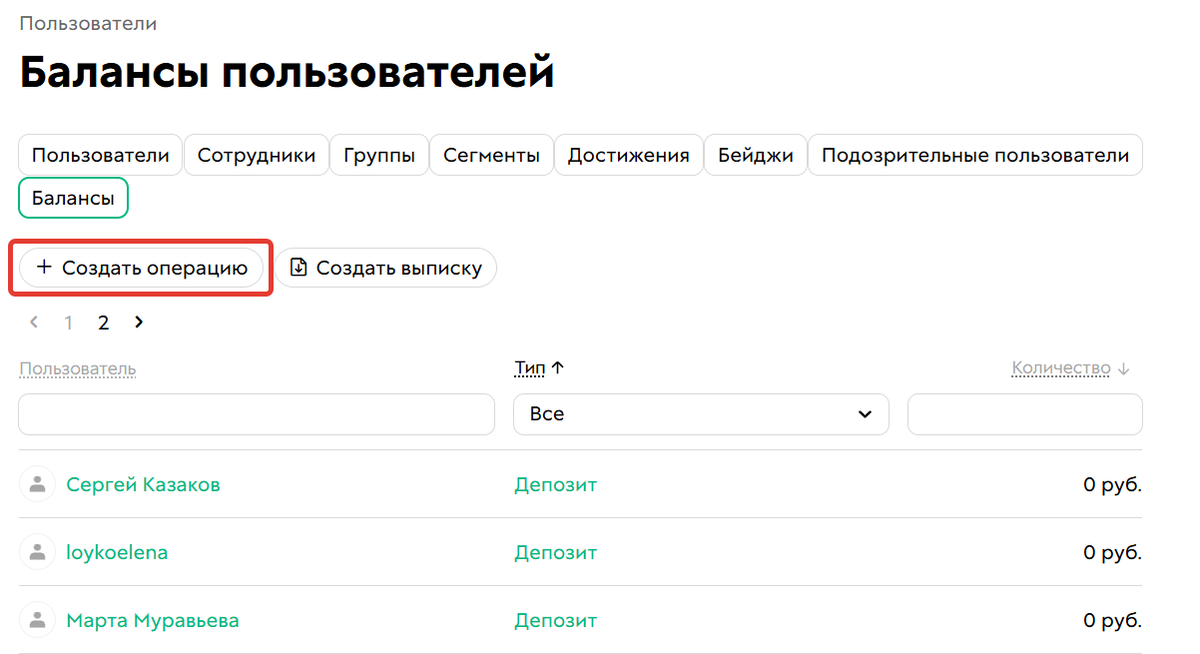
Task: Go to page 2 in pagination
Action: coord(103,322)
